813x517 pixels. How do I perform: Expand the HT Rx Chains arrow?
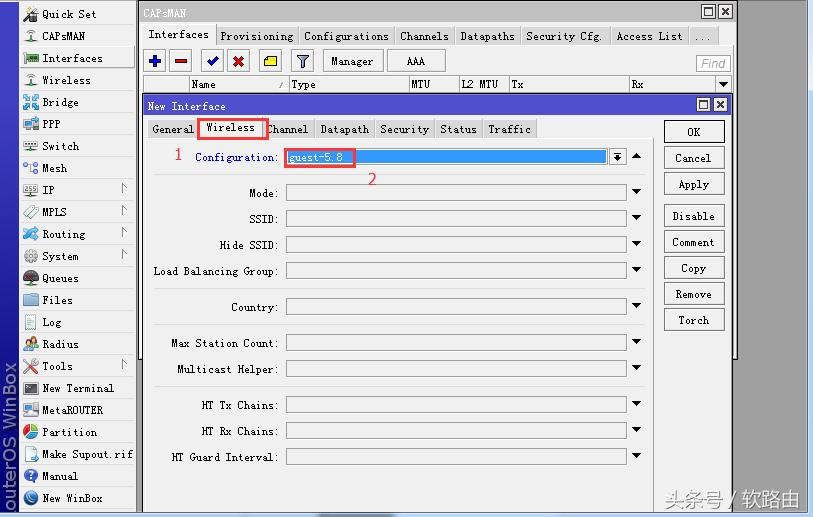(637, 429)
